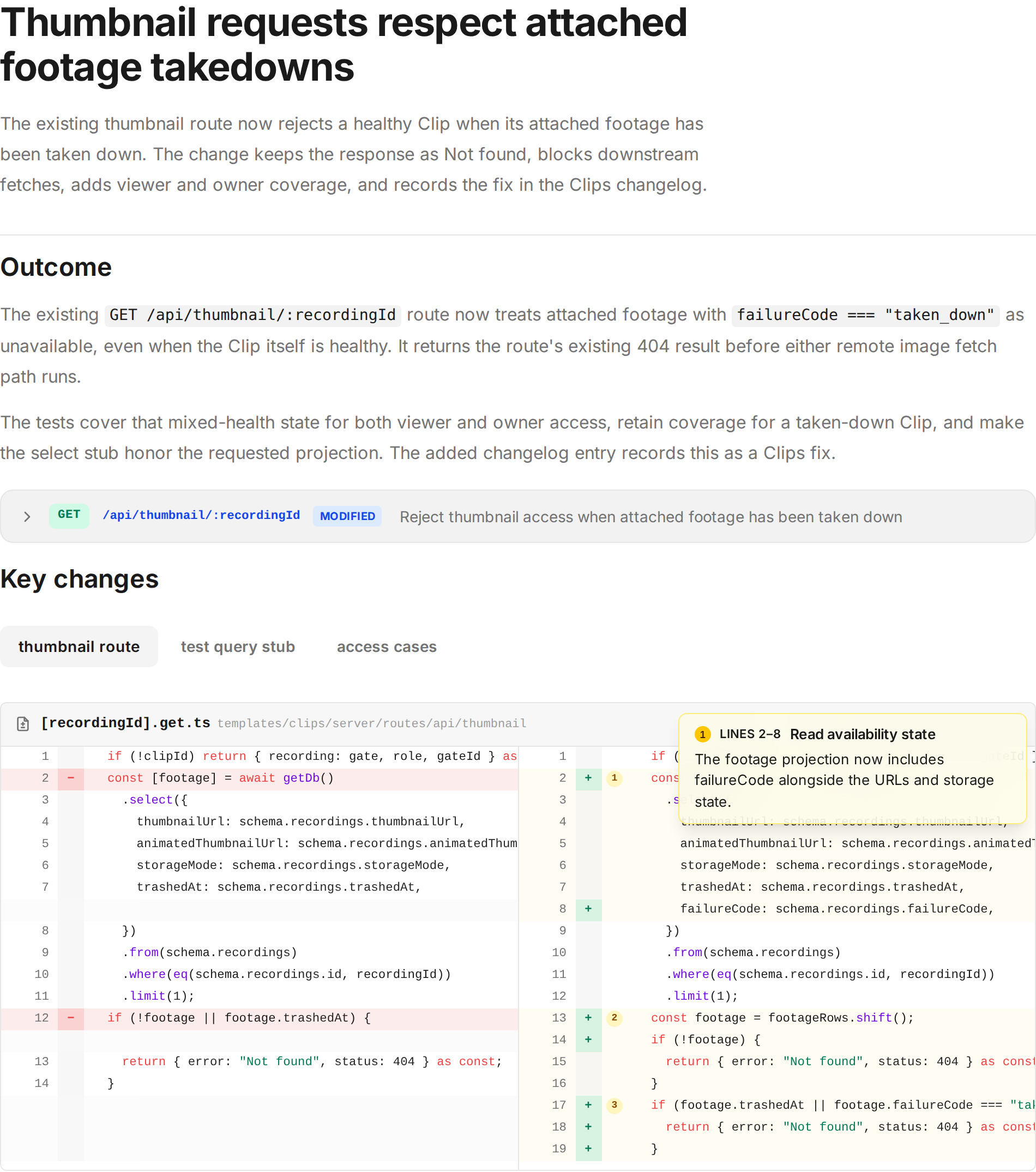Image resolution: width=1036 pixels, height=1172 pixels.
Task: Click the minus marker on old line 12
Action: point(71,1018)
